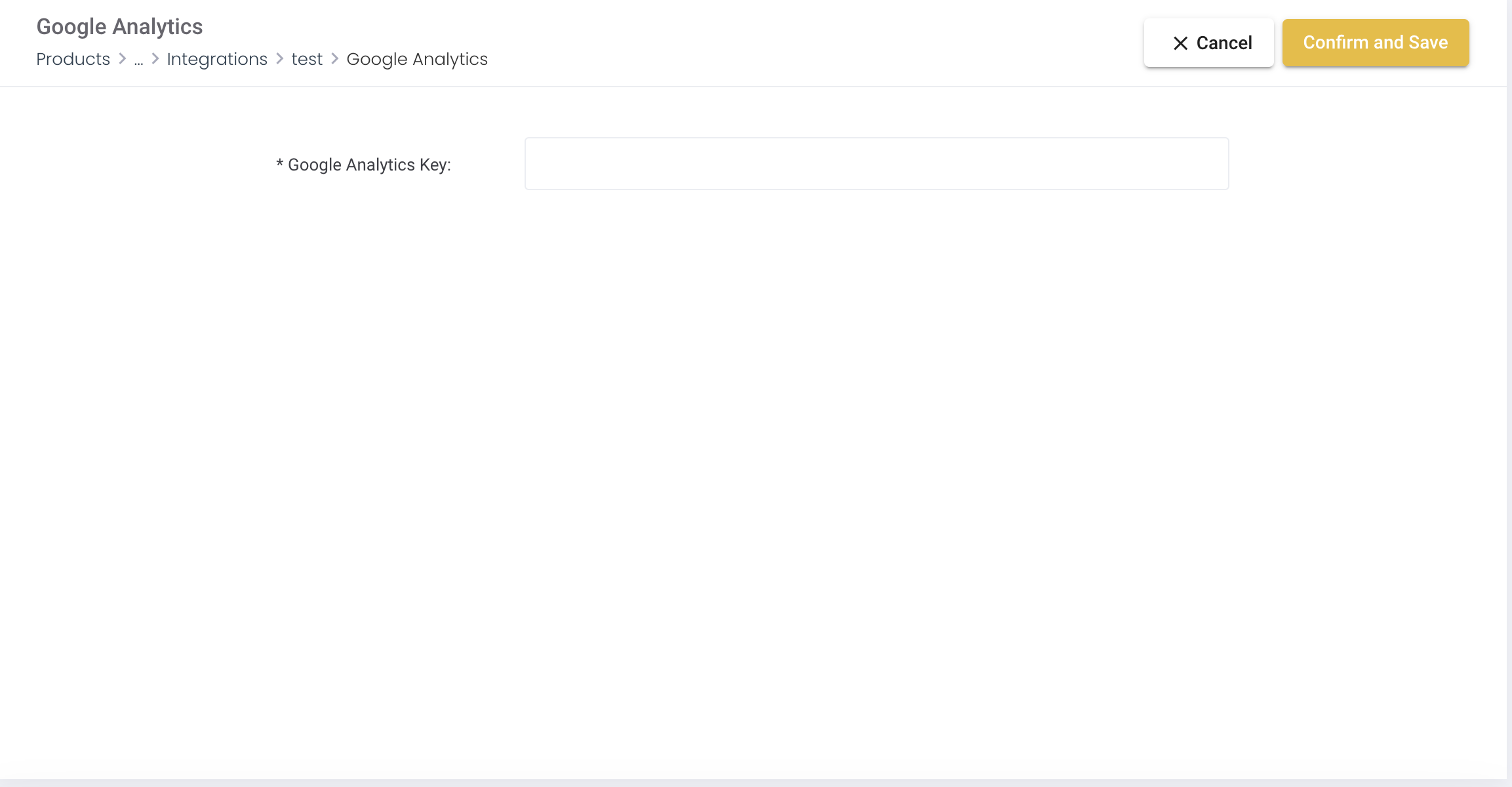The image size is (1512, 787).
Task: Focus the Google Analytics Key input field
Action: 876,164
